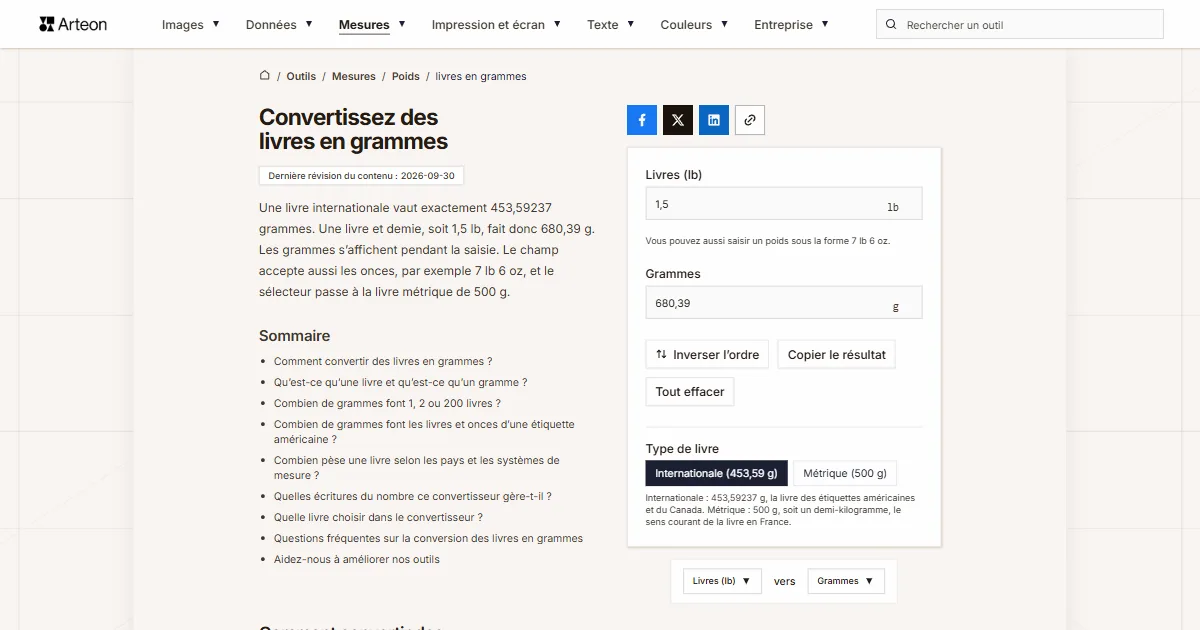The height and width of the screenshot is (630, 1200).
Task: Click the Dernière révision du contenu date badge
Action: tap(361, 176)
